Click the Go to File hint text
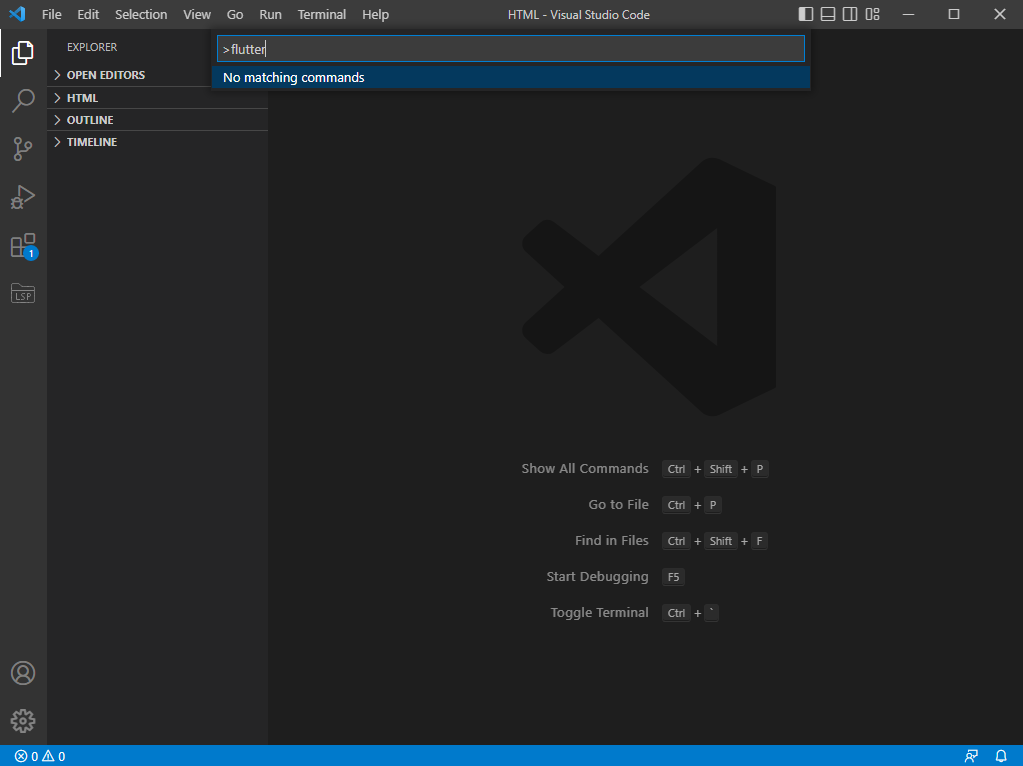The width and height of the screenshot is (1023, 766). tap(618, 504)
